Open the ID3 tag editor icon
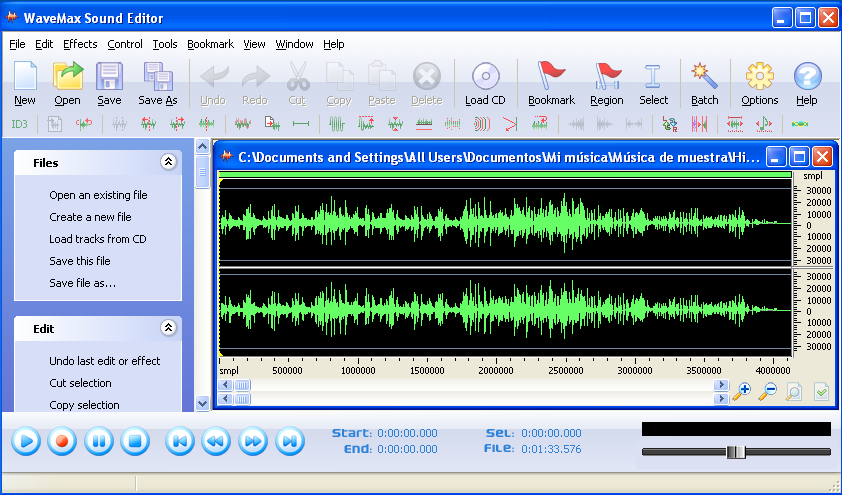The width and height of the screenshot is (842, 495). point(19,125)
